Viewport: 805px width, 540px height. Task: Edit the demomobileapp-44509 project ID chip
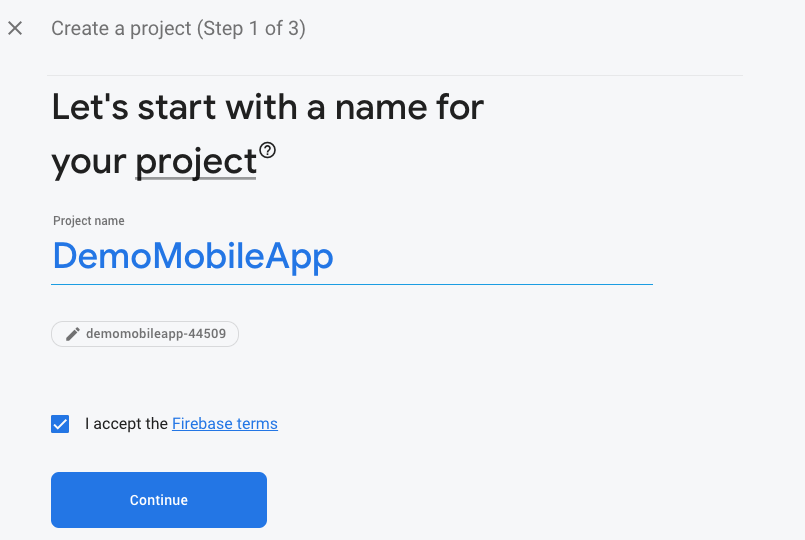pos(145,334)
